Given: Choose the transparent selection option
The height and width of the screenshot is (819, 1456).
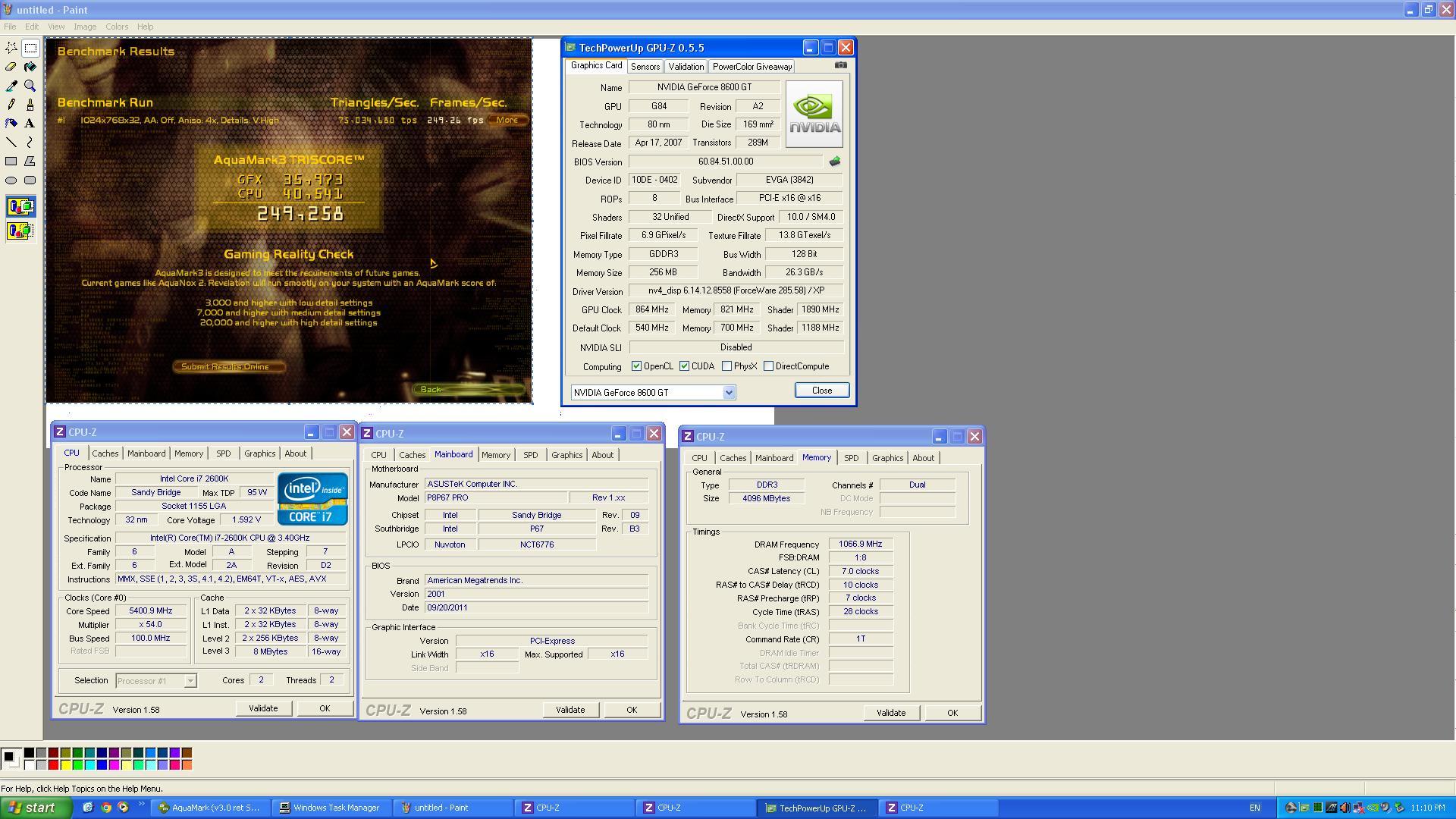Looking at the screenshot, I should [x=20, y=231].
